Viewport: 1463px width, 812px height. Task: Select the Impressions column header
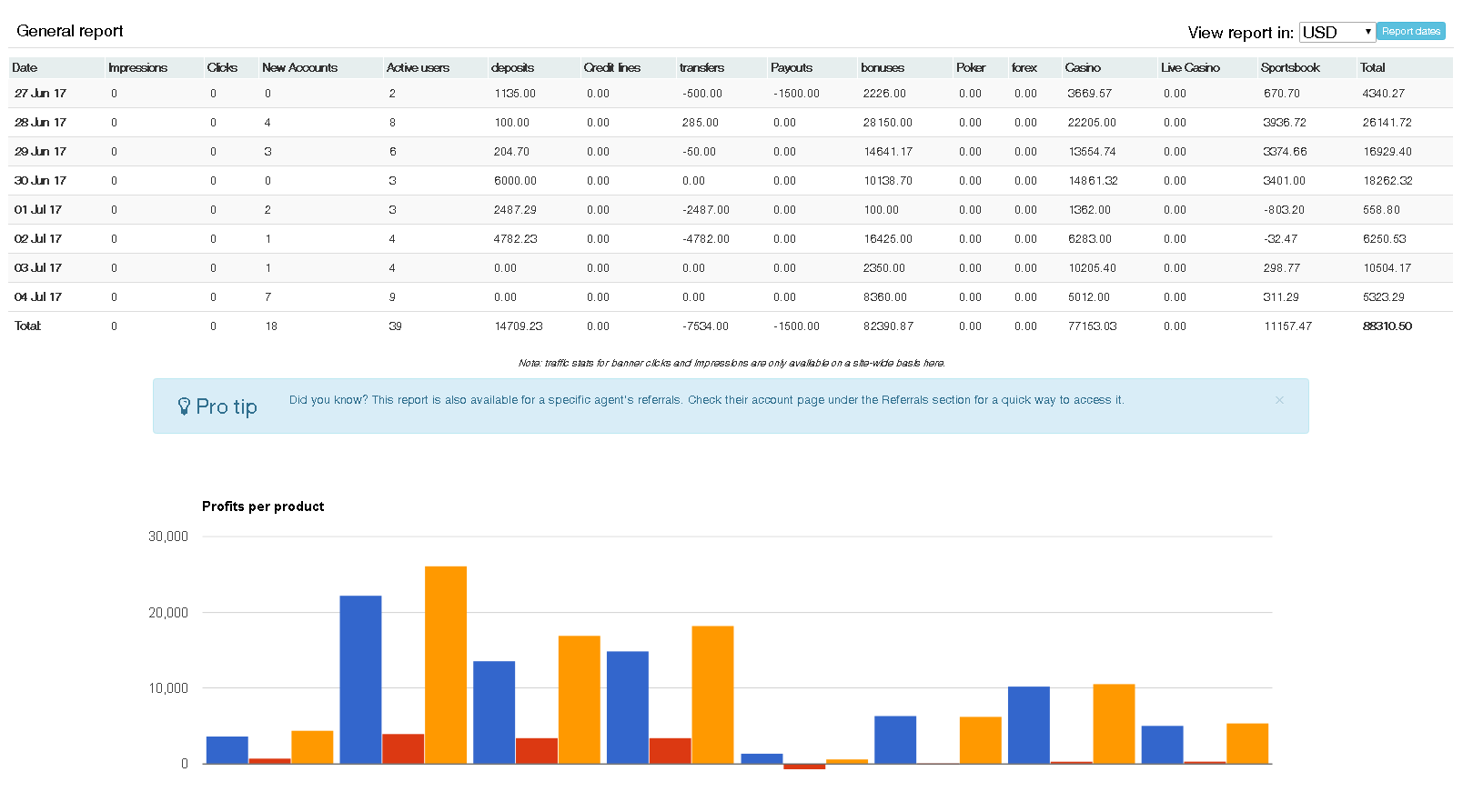(137, 68)
